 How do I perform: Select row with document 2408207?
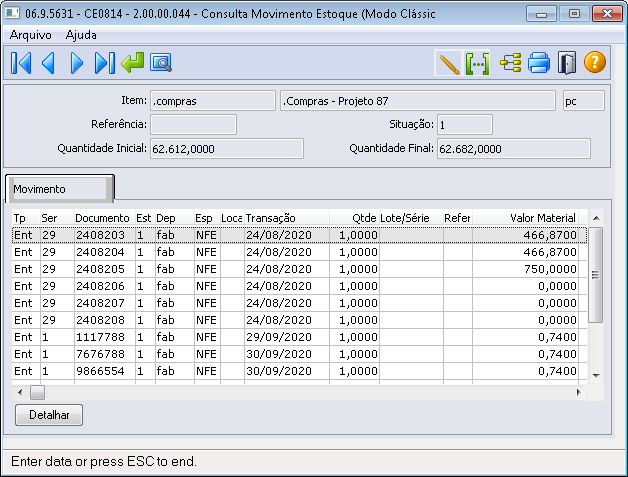tap(299, 303)
